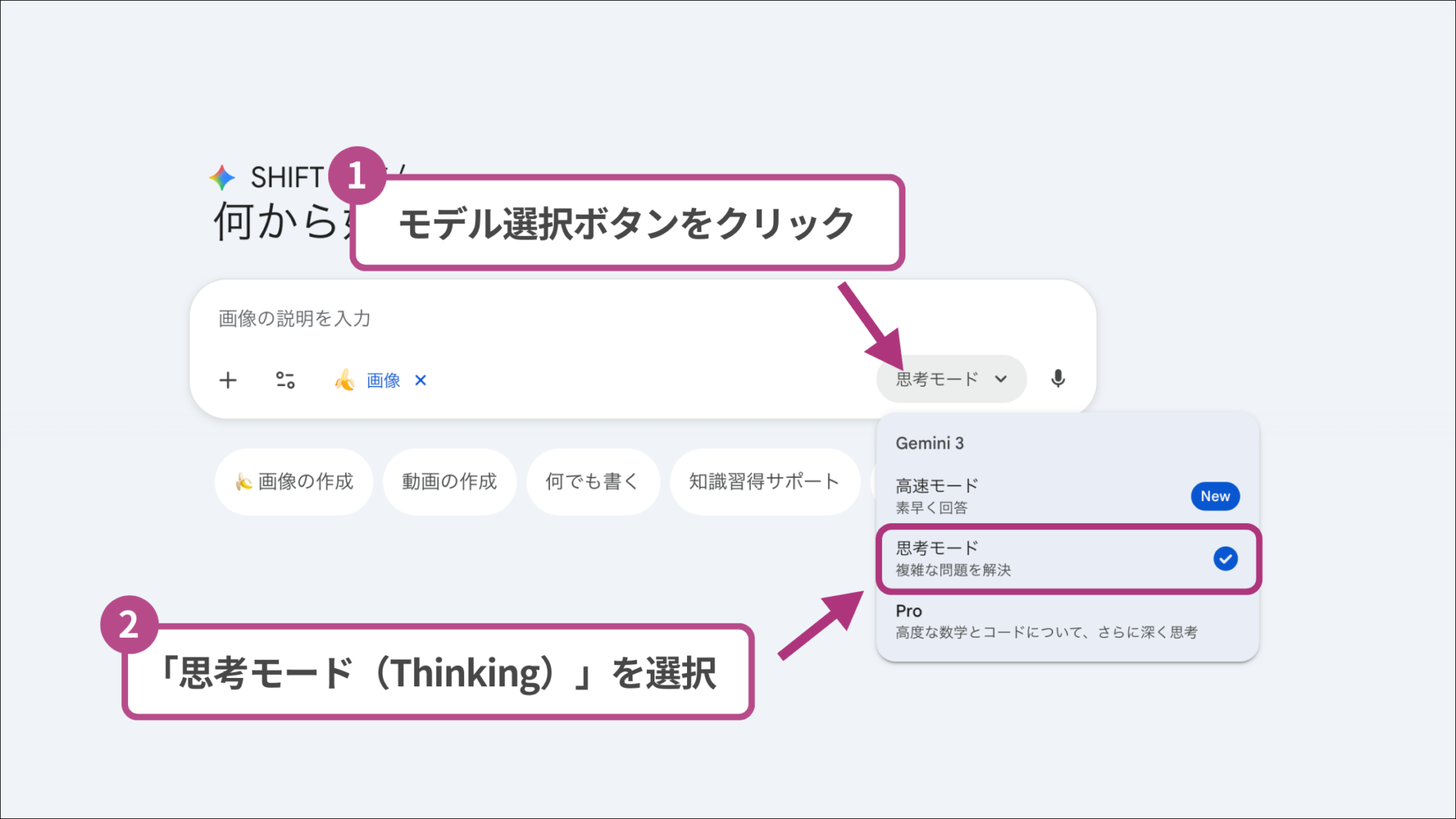Click the plus icon to add attachments
Viewport: 1456px width, 819px height.
[227, 380]
